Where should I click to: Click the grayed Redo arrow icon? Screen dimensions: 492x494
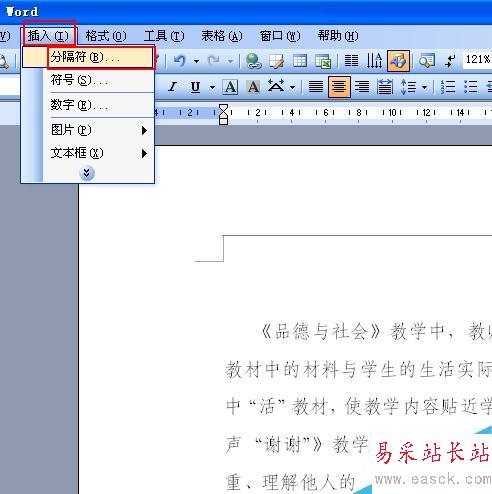214,61
